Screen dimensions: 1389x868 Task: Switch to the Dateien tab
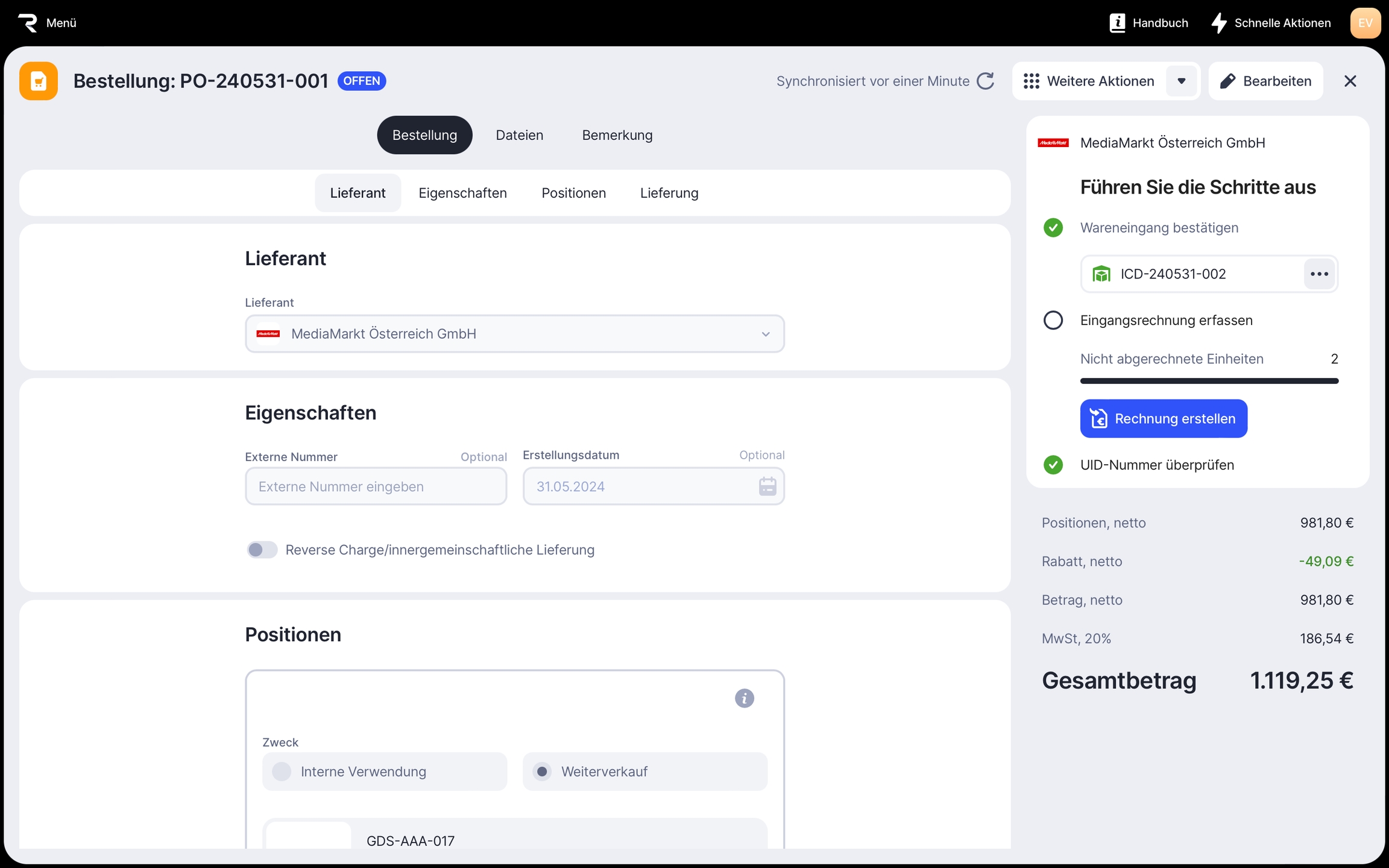[x=519, y=135]
